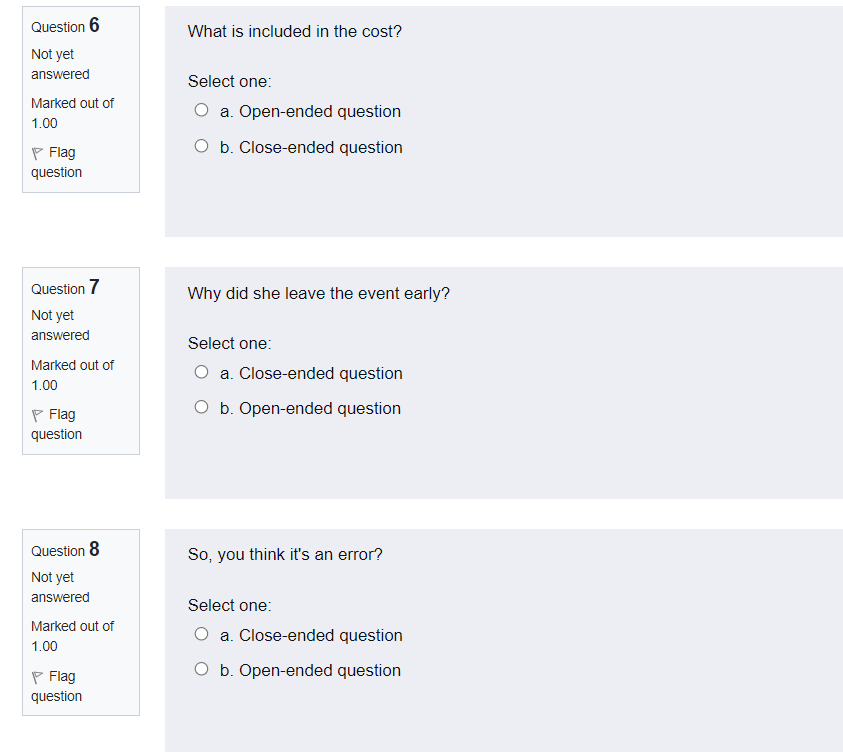Image resolution: width=843 pixels, height=752 pixels.
Task: Click the question text about leaving the event early
Action: [x=318, y=293]
